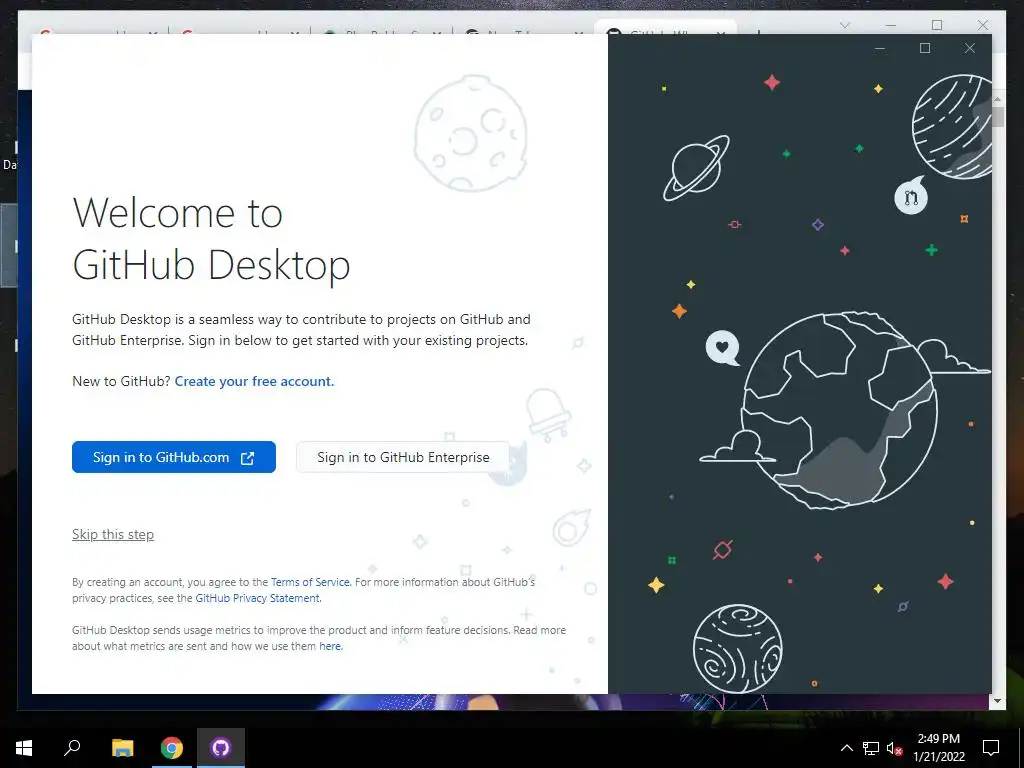Click the Chrome scrollbar down arrow

point(997,701)
